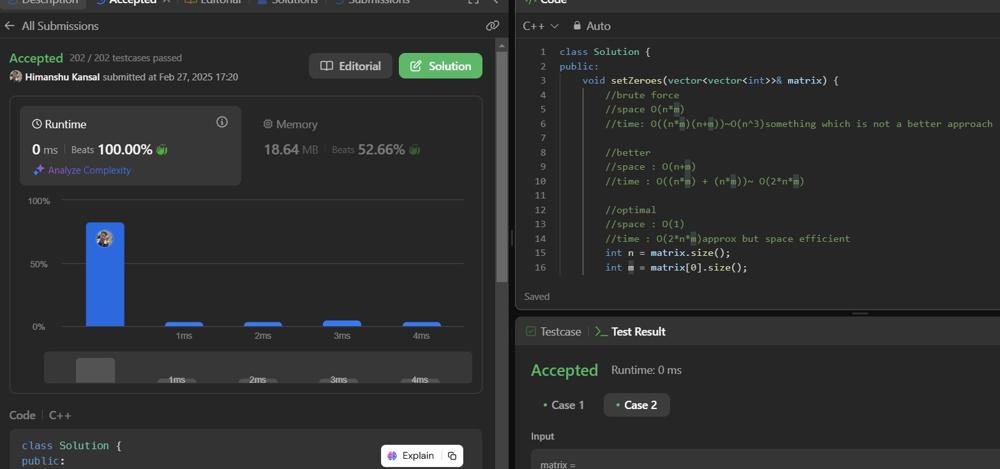Select the Case 2 tab
Viewport: 1000px width, 469px height.
(636, 405)
